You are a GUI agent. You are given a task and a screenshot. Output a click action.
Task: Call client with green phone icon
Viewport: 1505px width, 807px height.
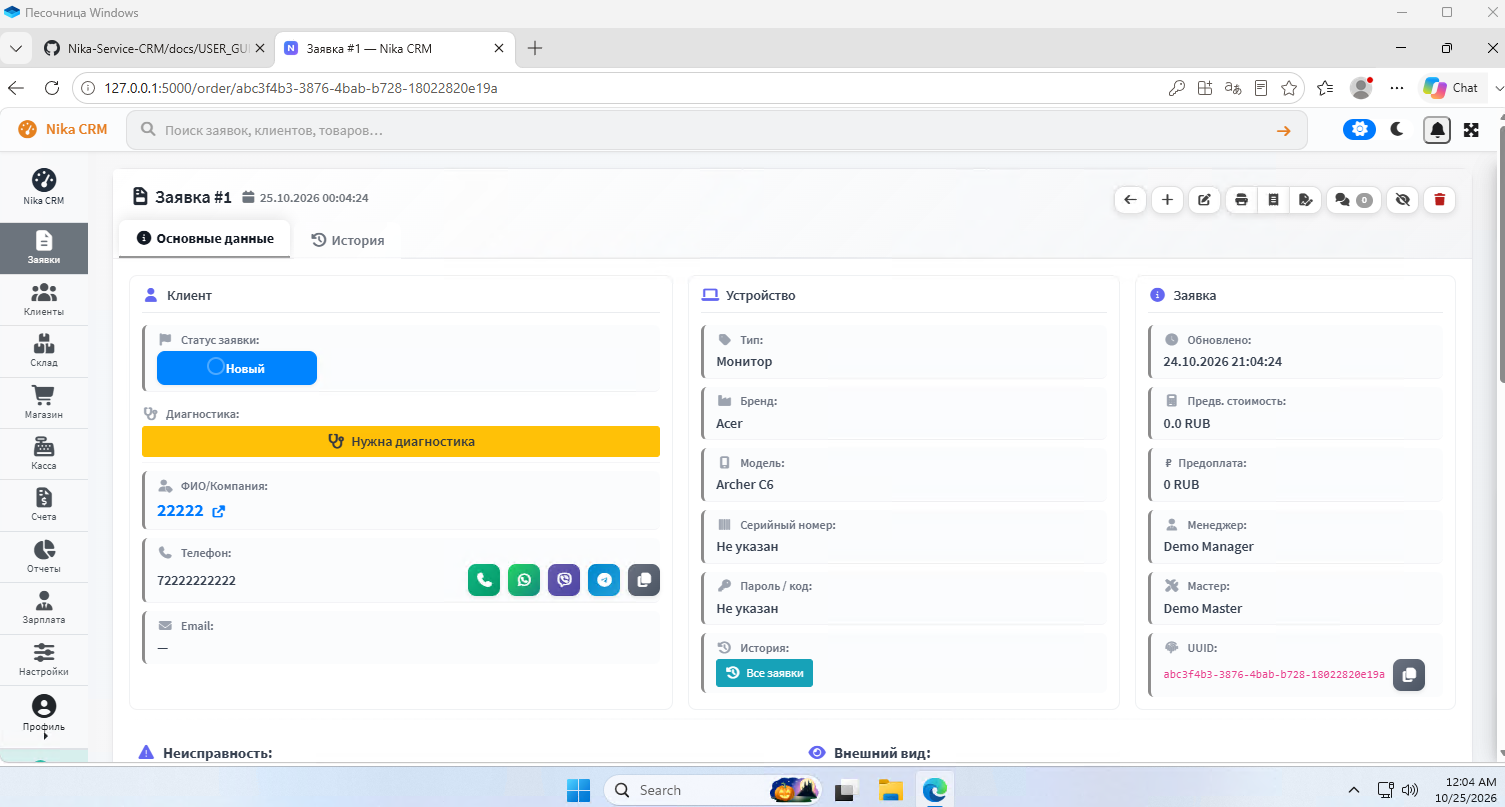coord(484,580)
